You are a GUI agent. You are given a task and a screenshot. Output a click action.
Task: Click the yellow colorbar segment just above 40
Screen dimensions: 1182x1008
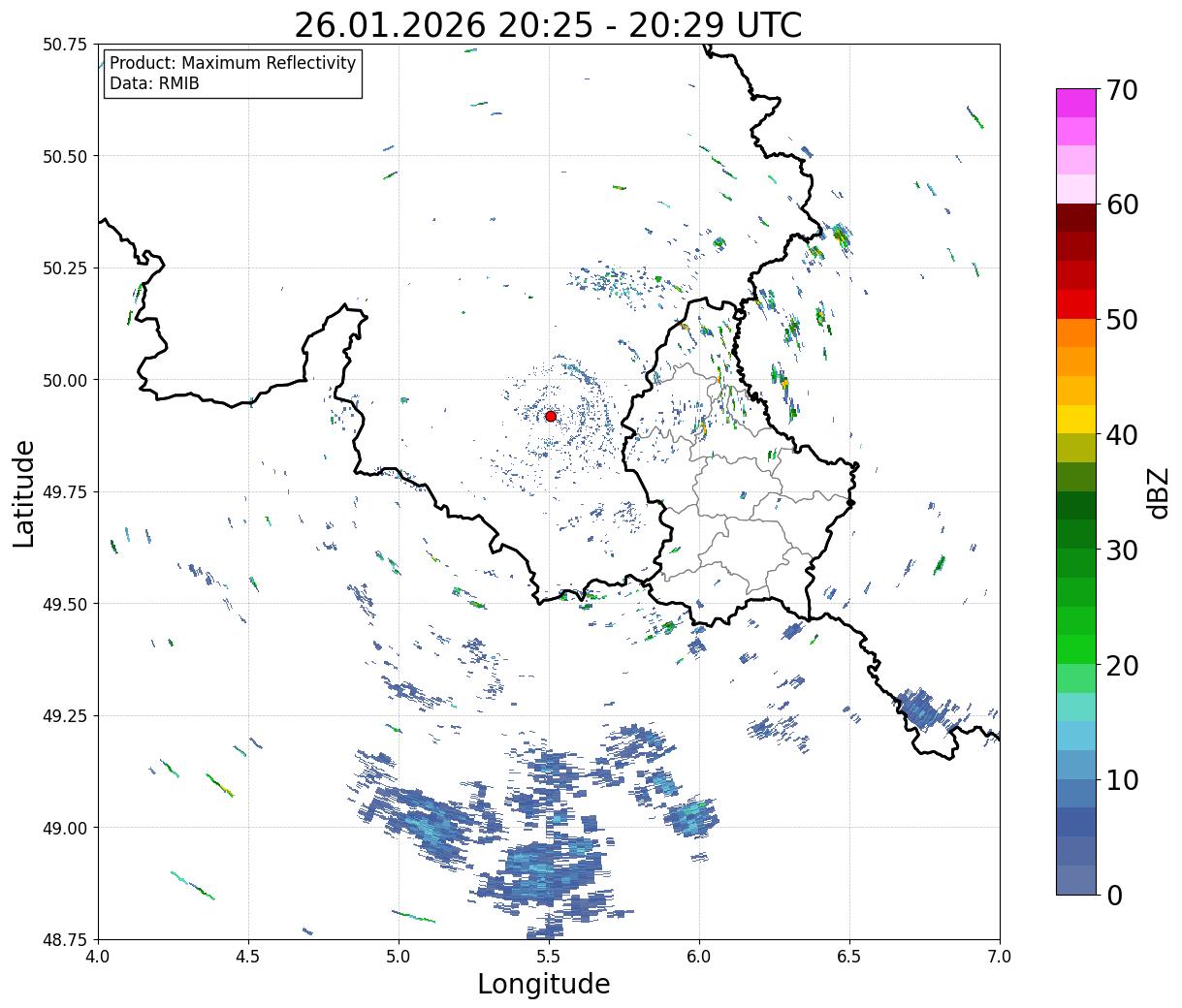click(x=1076, y=420)
